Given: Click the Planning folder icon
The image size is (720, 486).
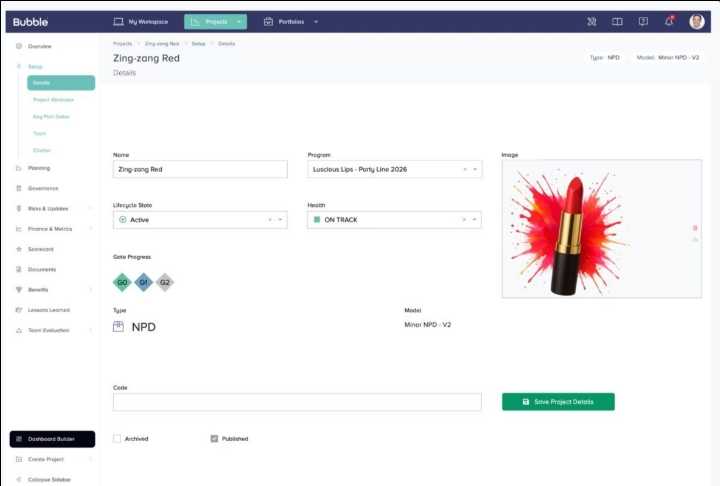Looking at the screenshot, I should pos(19,168).
